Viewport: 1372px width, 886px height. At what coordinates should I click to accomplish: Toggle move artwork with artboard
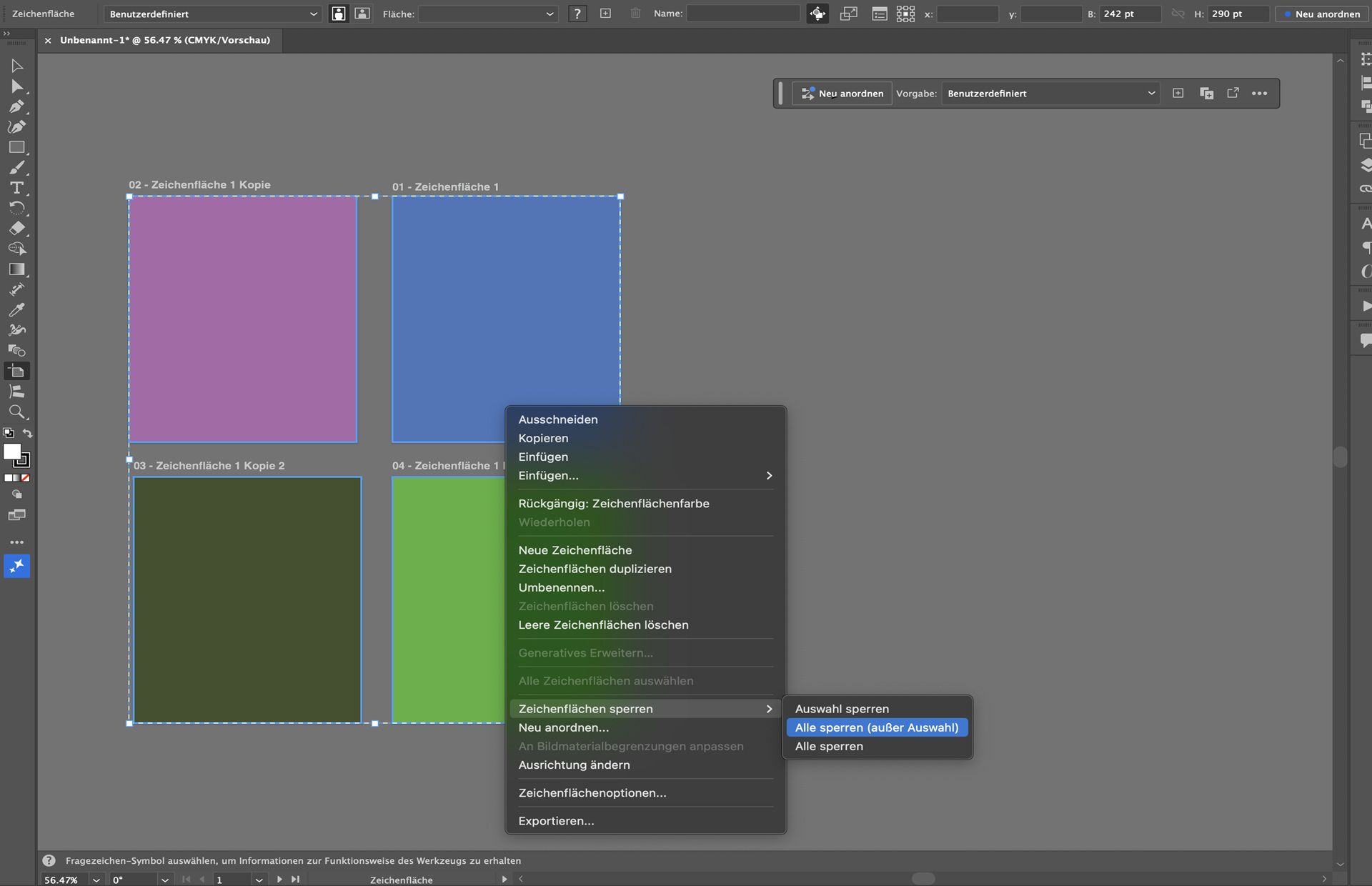click(x=817, y=14)
